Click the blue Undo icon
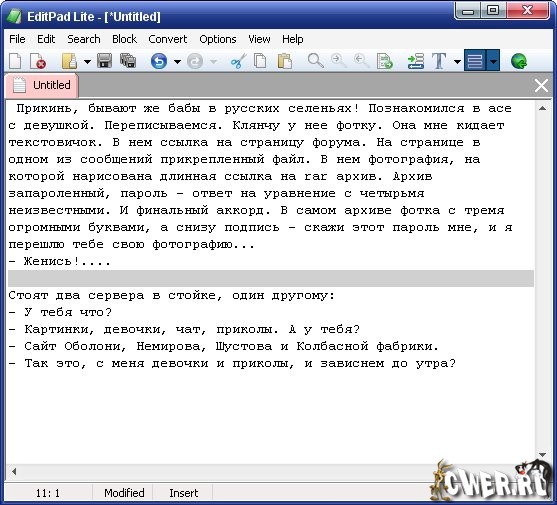The height and width of the screenshot is (505, 557). click(159, 61)
